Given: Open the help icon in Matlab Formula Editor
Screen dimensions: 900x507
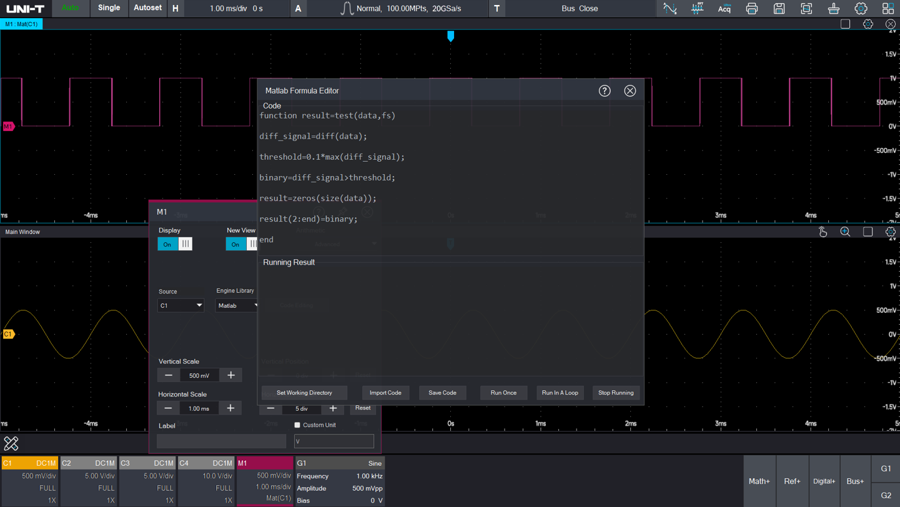Looking at the screenshot, I should tap(605, 91).
